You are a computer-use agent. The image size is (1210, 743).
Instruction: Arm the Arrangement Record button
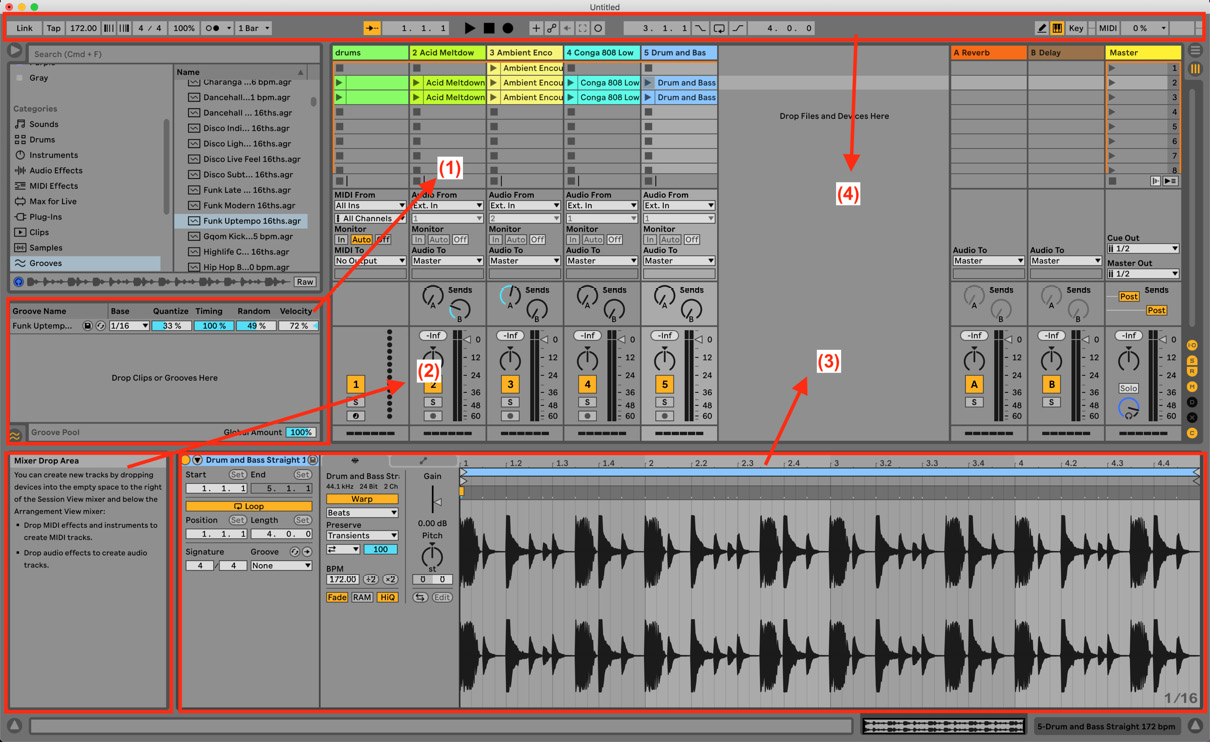(508, 28)
